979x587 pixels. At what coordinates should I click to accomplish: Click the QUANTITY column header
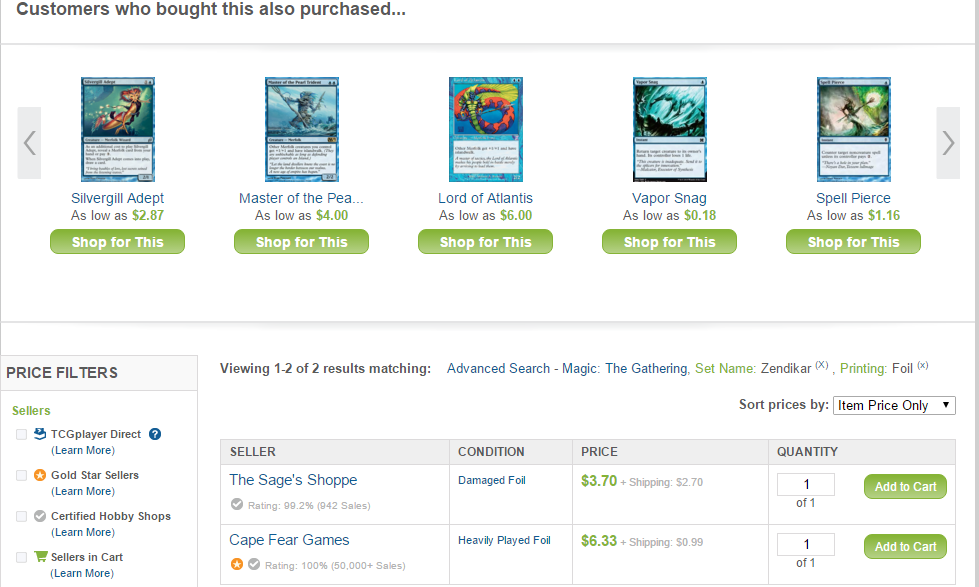point(807,451)
